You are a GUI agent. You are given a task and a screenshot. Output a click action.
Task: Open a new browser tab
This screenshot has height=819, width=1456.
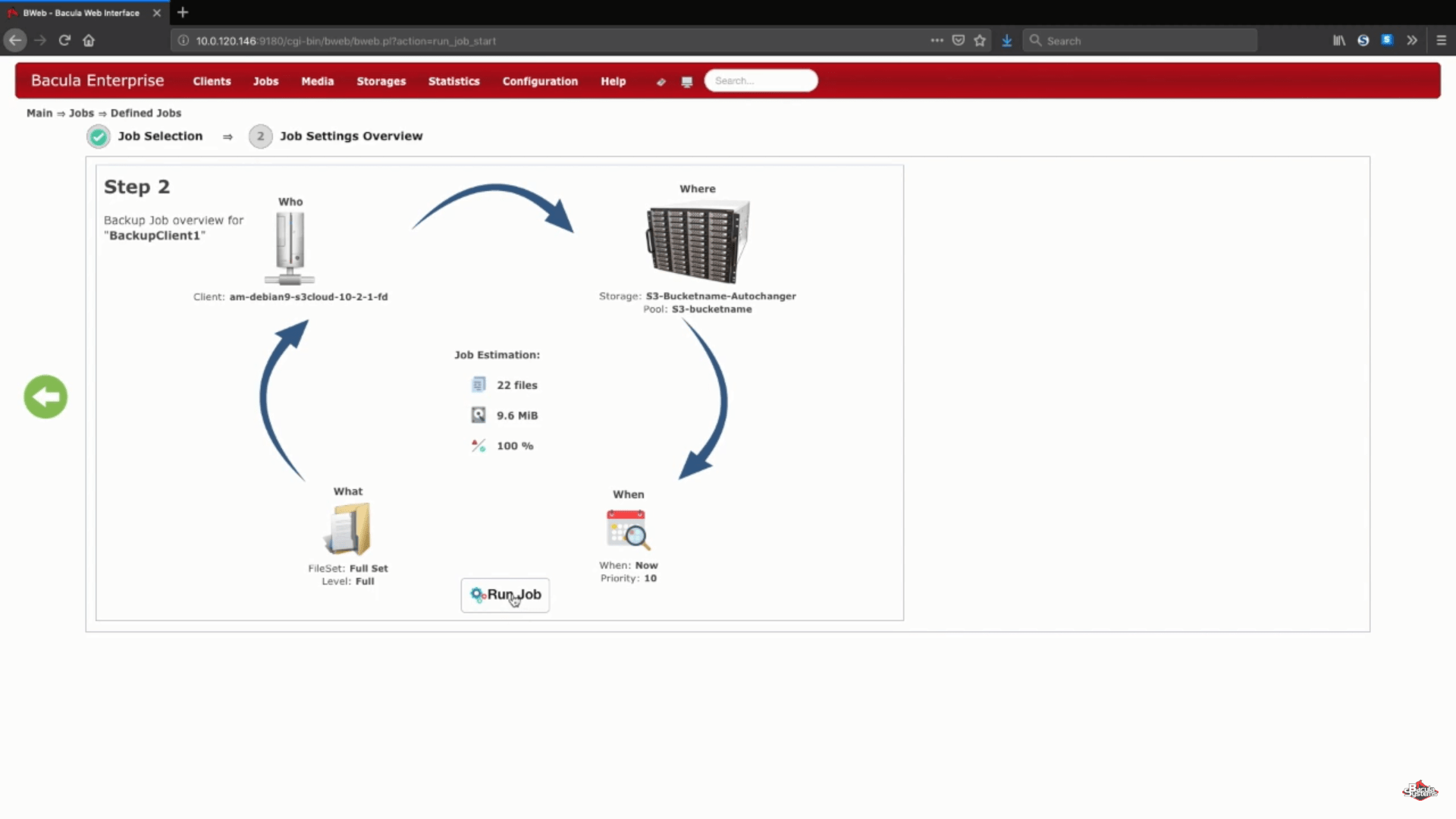pos(183,12)
